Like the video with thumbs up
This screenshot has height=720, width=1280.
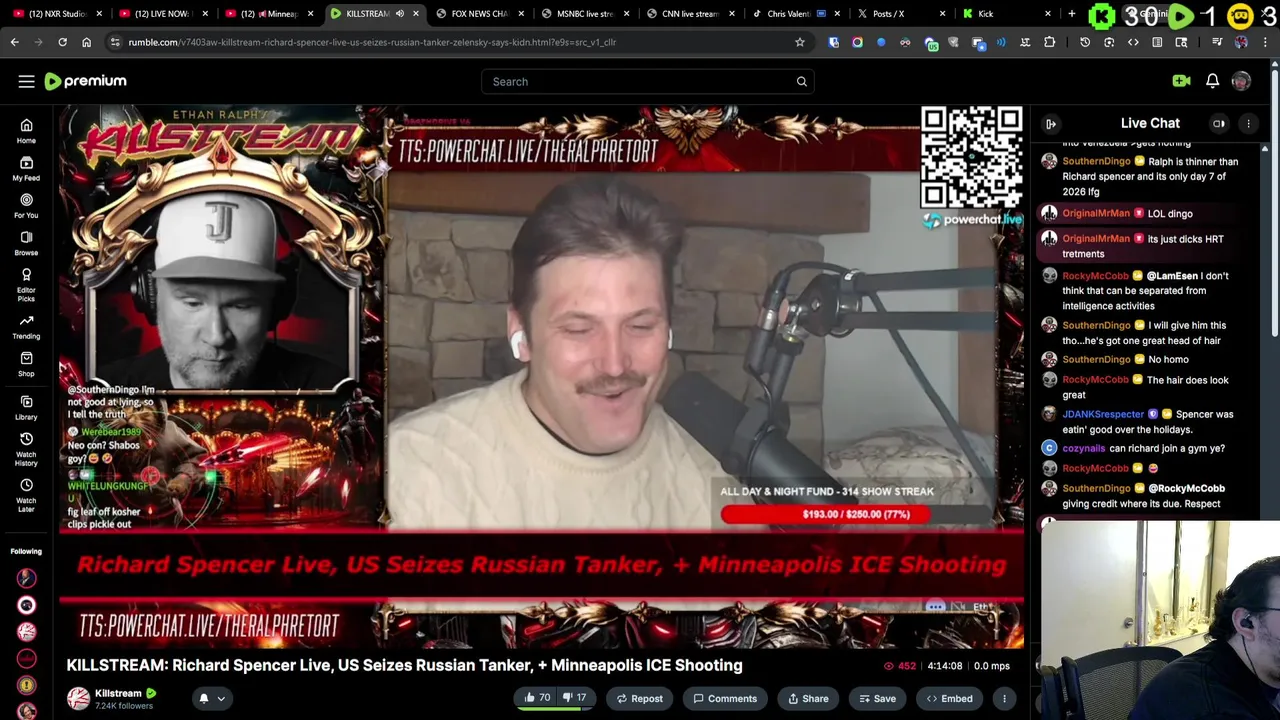537,698
